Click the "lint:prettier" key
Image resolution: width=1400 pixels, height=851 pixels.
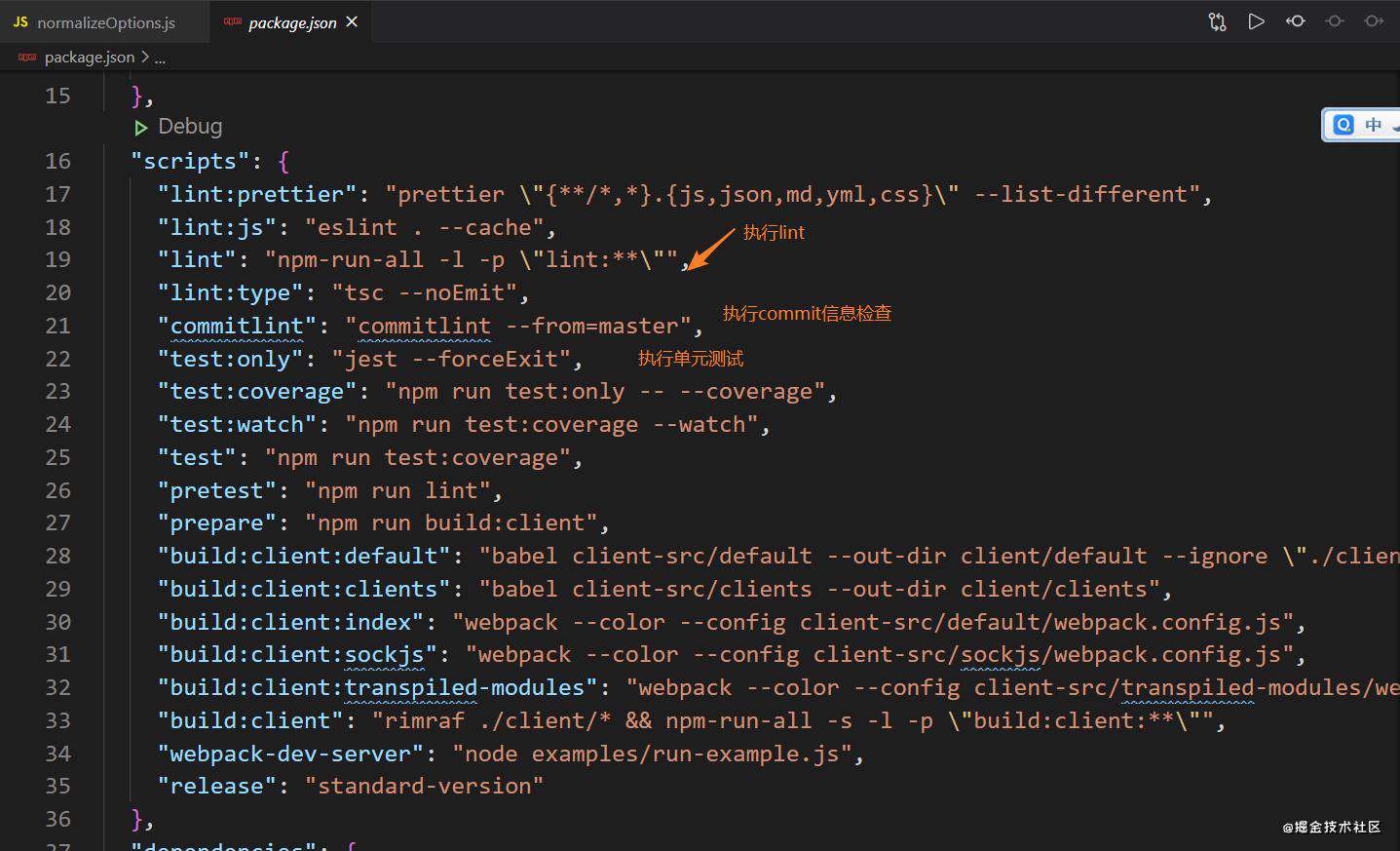(257, 194)
